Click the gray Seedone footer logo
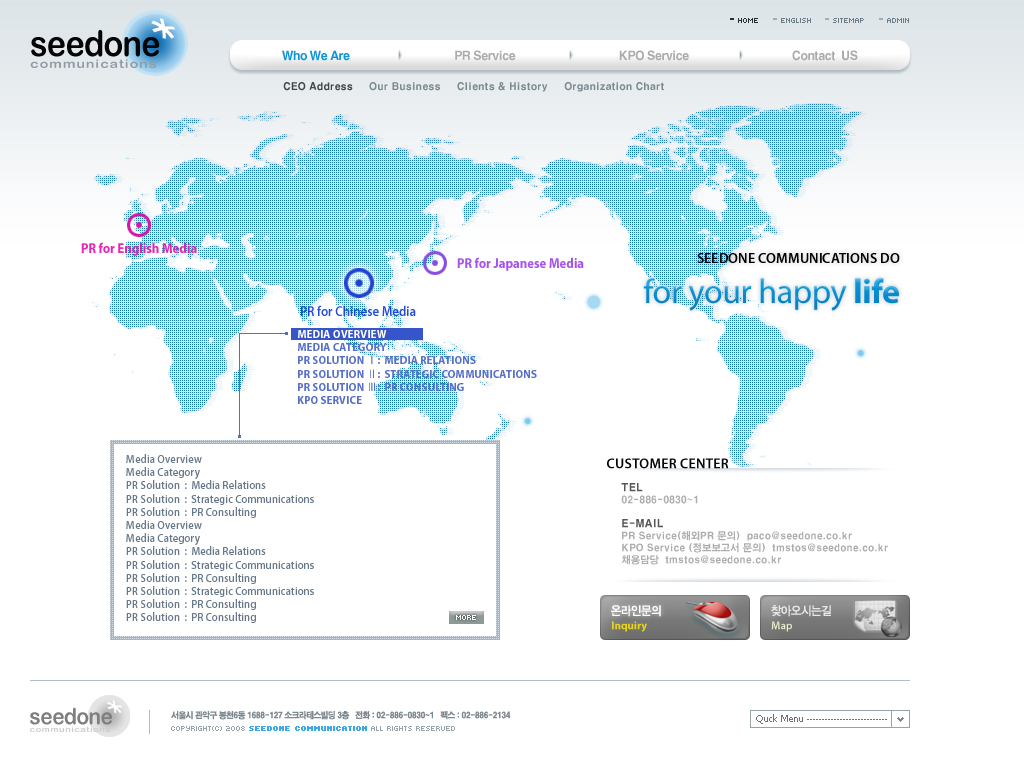 tap(80, 717)
